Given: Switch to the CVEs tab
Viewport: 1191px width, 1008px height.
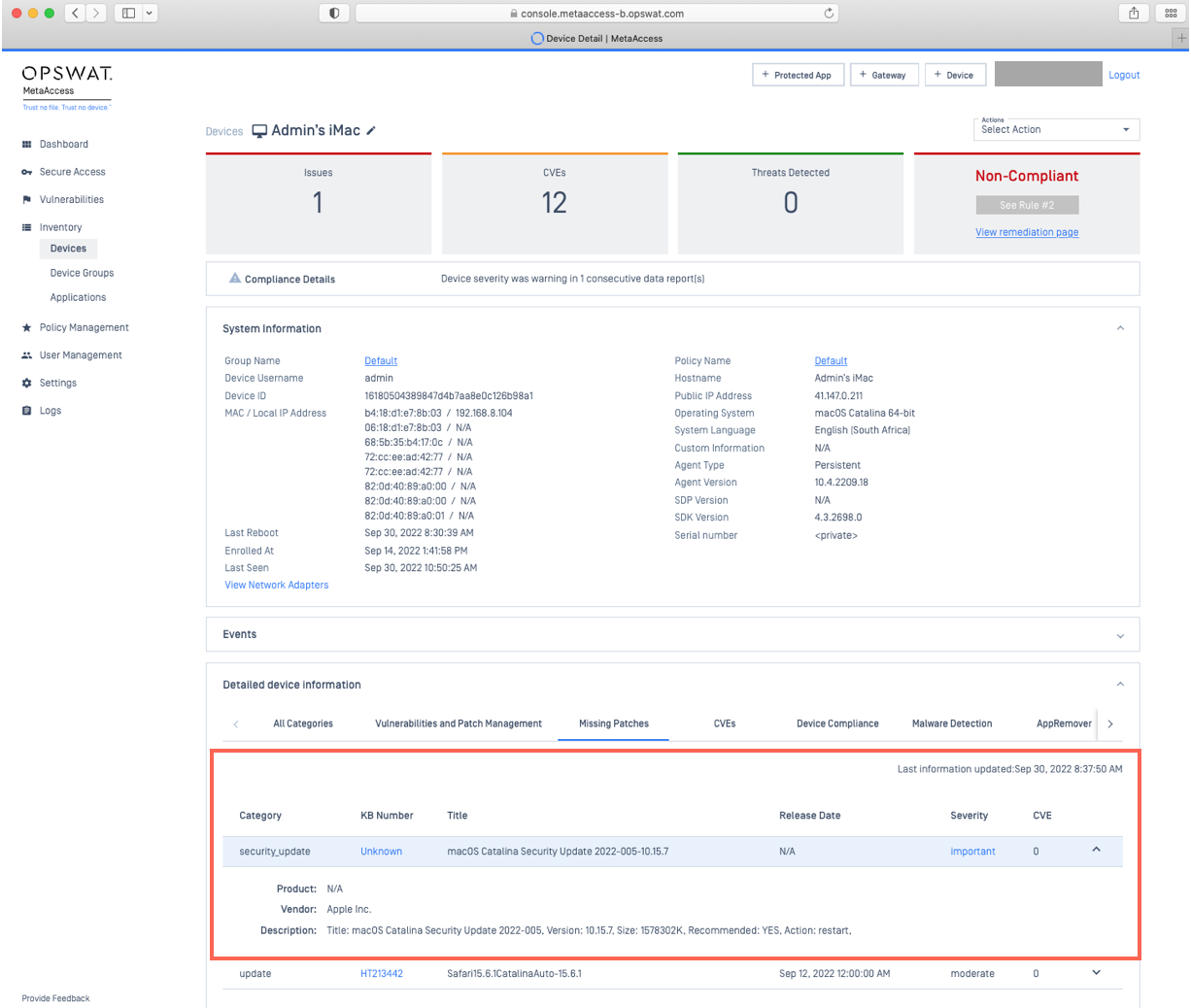Looking at the screenshot, I should click(725, 723).
